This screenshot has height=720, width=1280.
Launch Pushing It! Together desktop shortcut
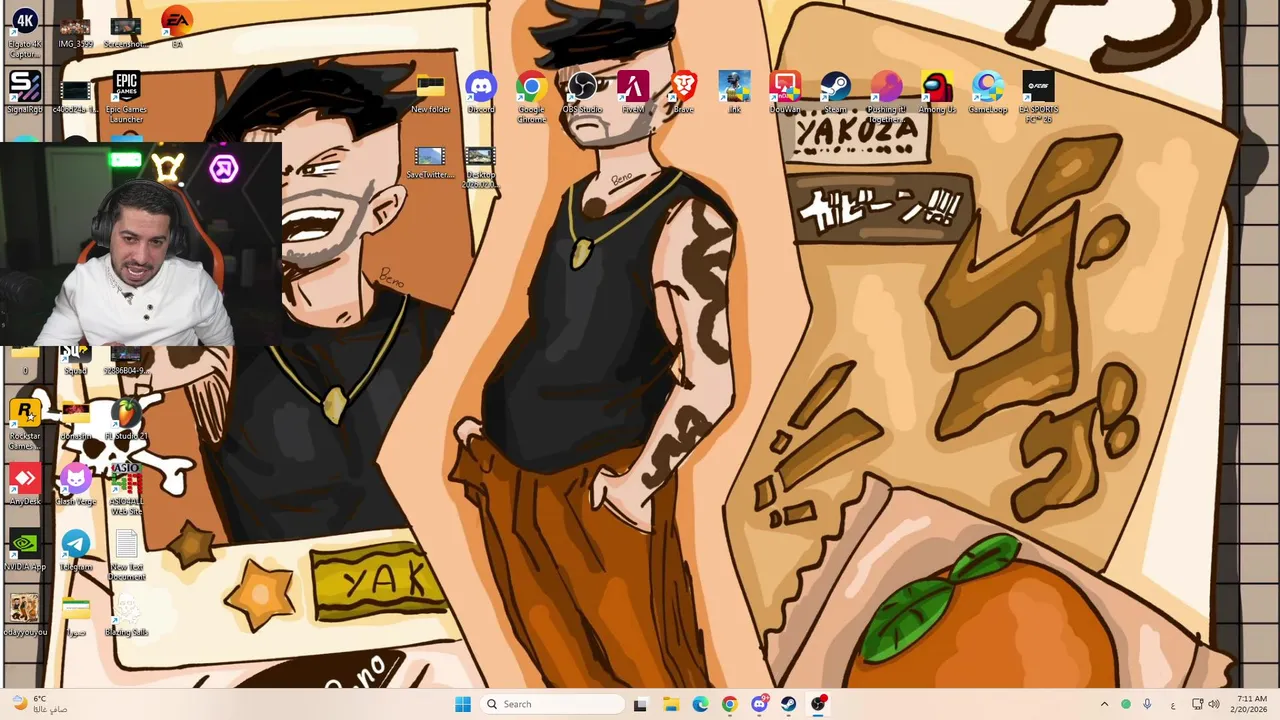point(886,97)
